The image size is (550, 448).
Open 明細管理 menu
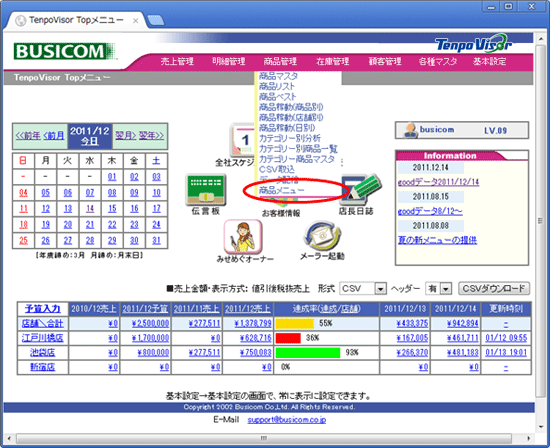tap(229, 61)
